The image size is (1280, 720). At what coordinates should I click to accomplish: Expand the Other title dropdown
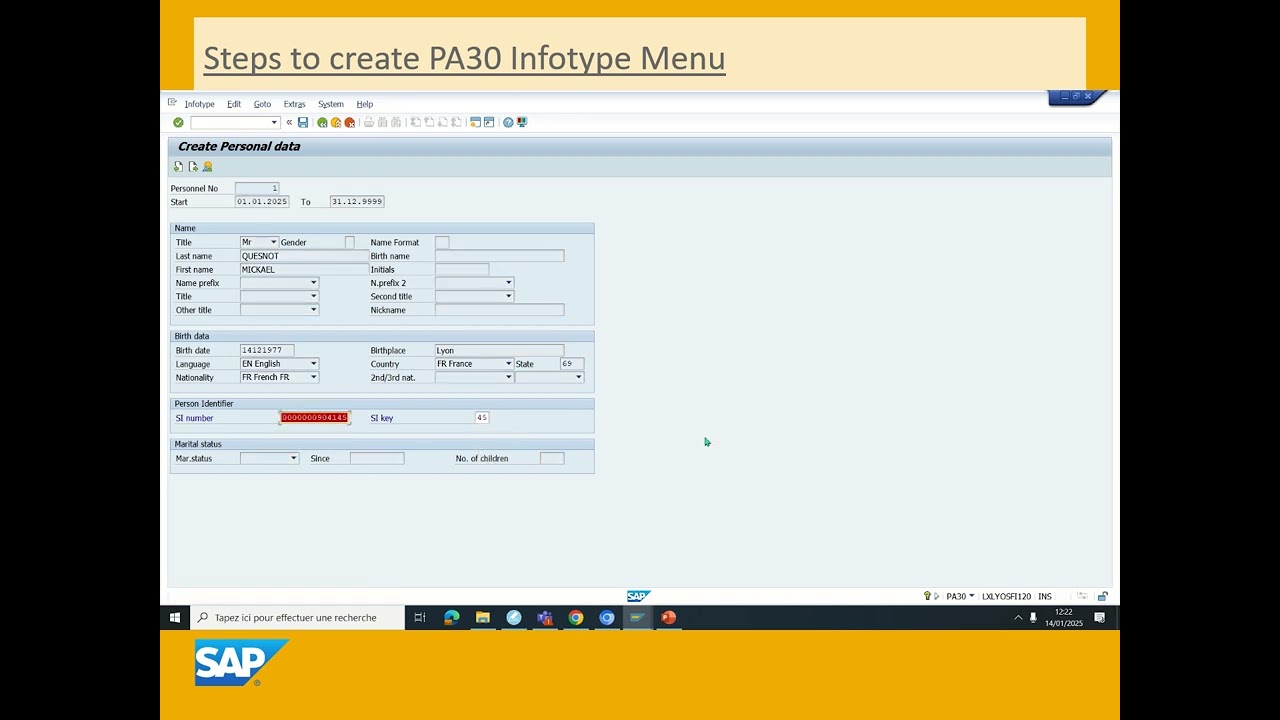tap(313, 310)
